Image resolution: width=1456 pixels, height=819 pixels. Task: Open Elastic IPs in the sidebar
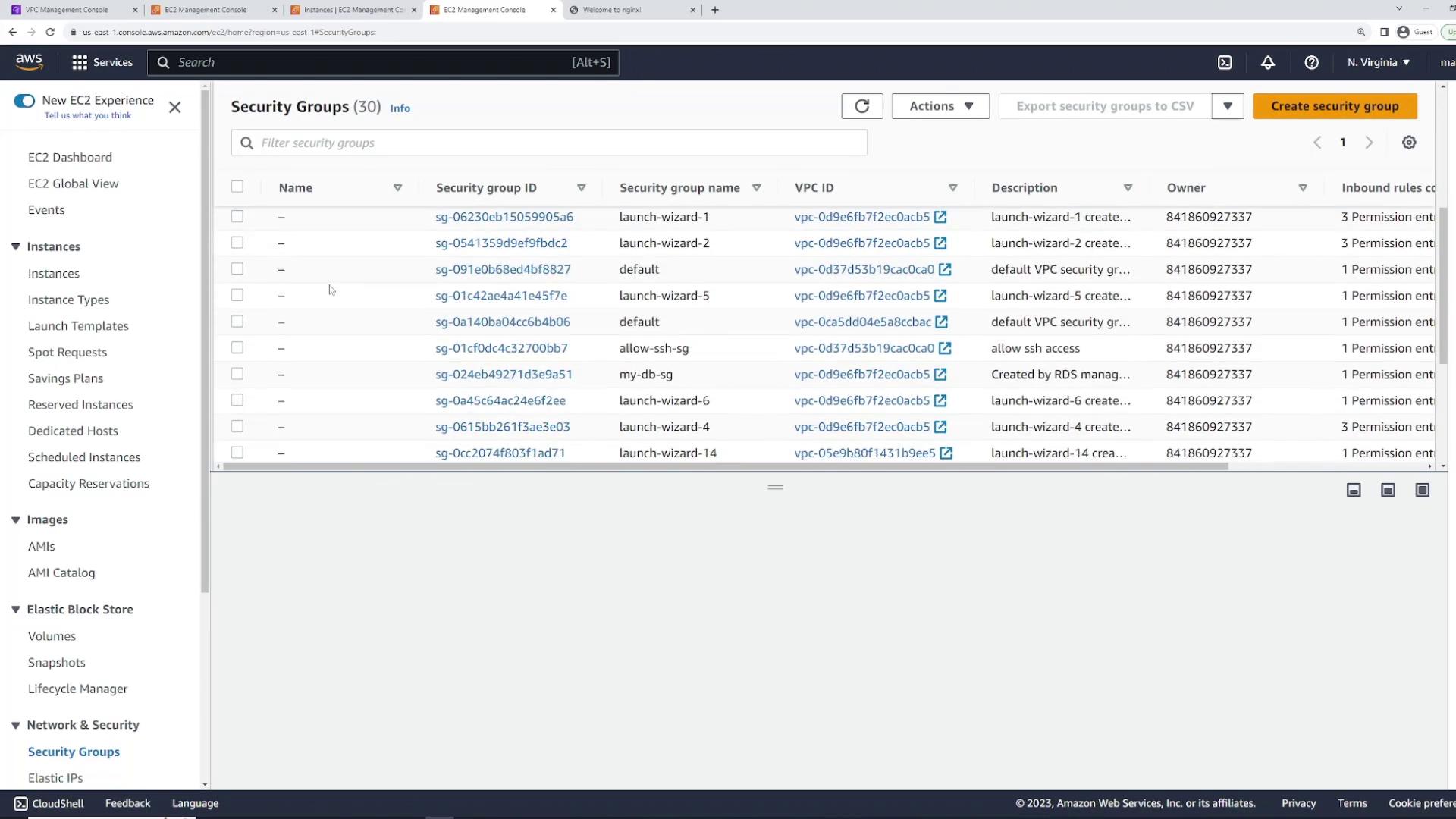pyautogui.click(x=55, y=778)
